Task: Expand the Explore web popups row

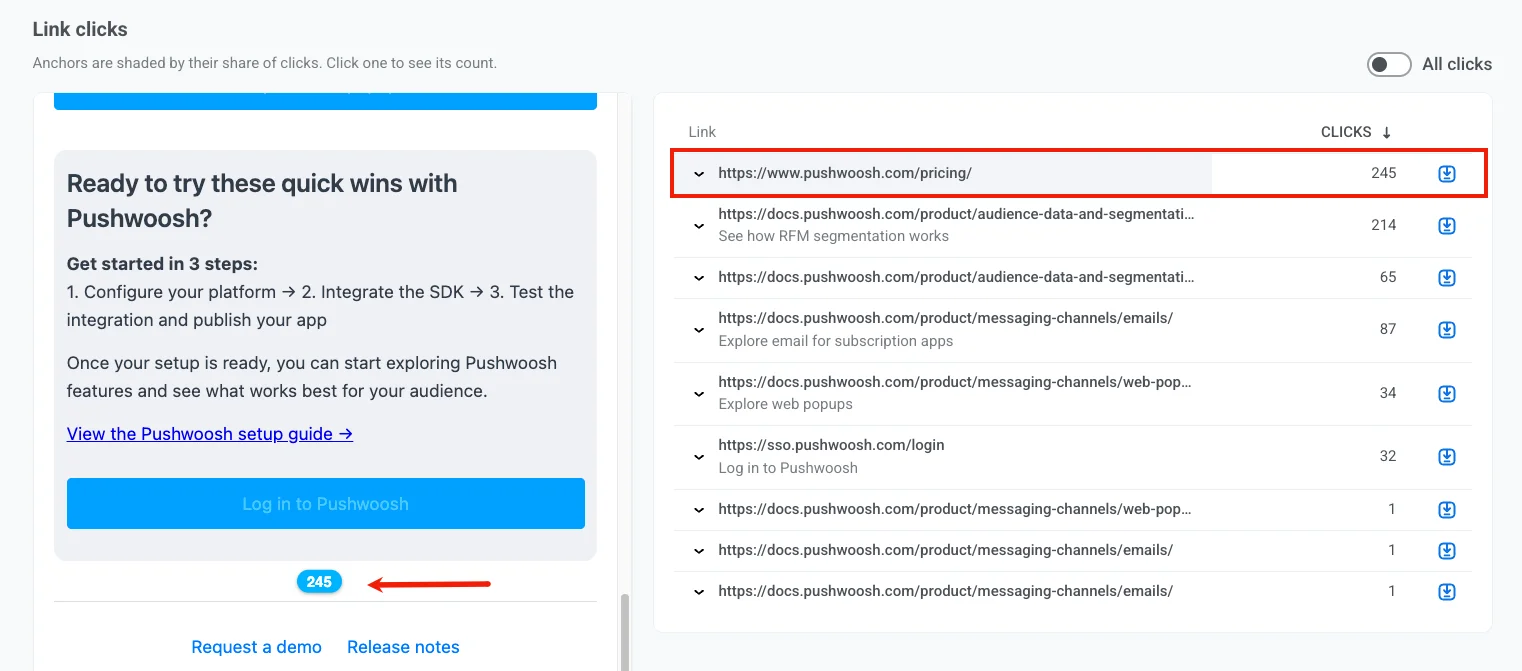Action: 699,394
